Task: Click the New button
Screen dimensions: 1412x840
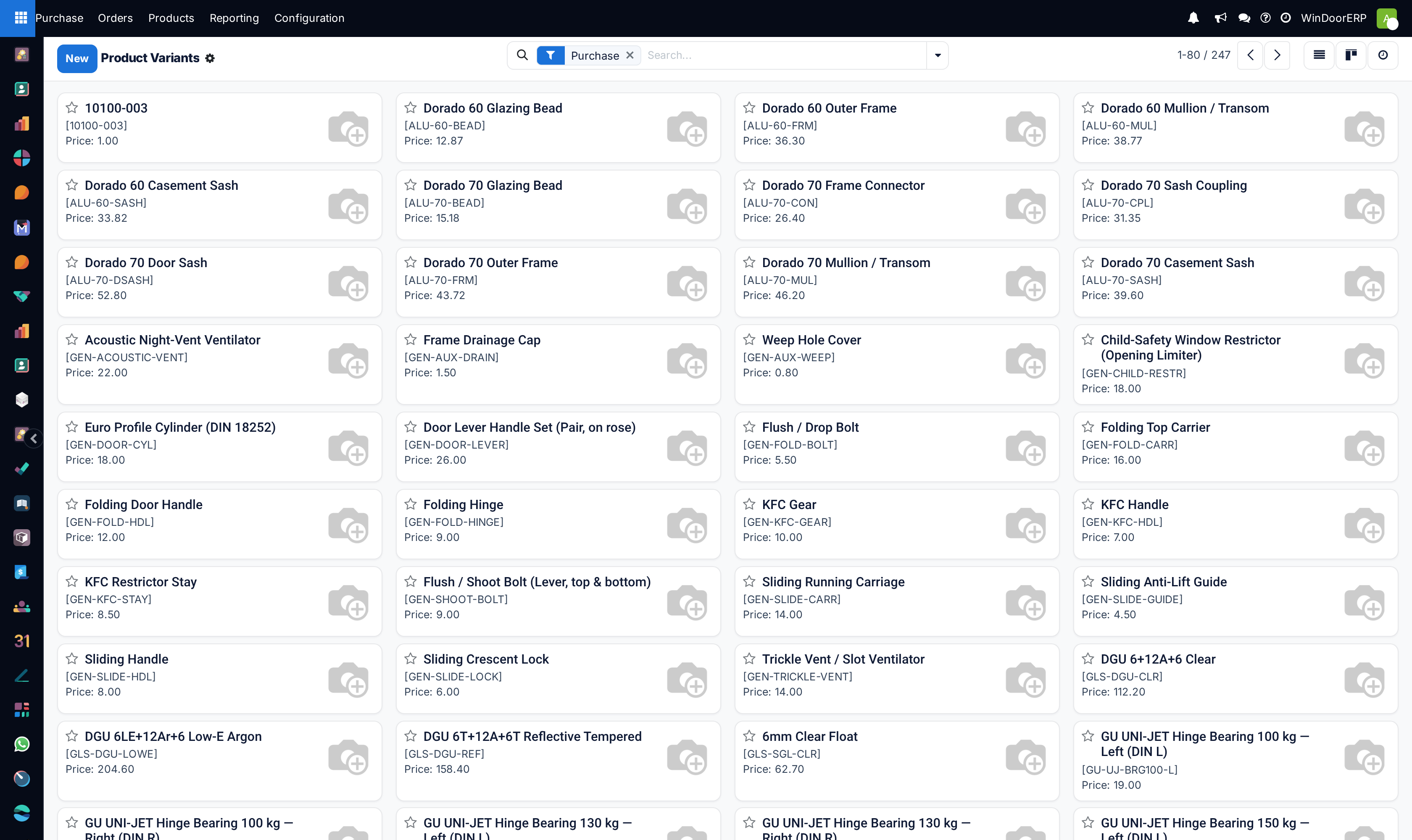Action: (77, 58)
